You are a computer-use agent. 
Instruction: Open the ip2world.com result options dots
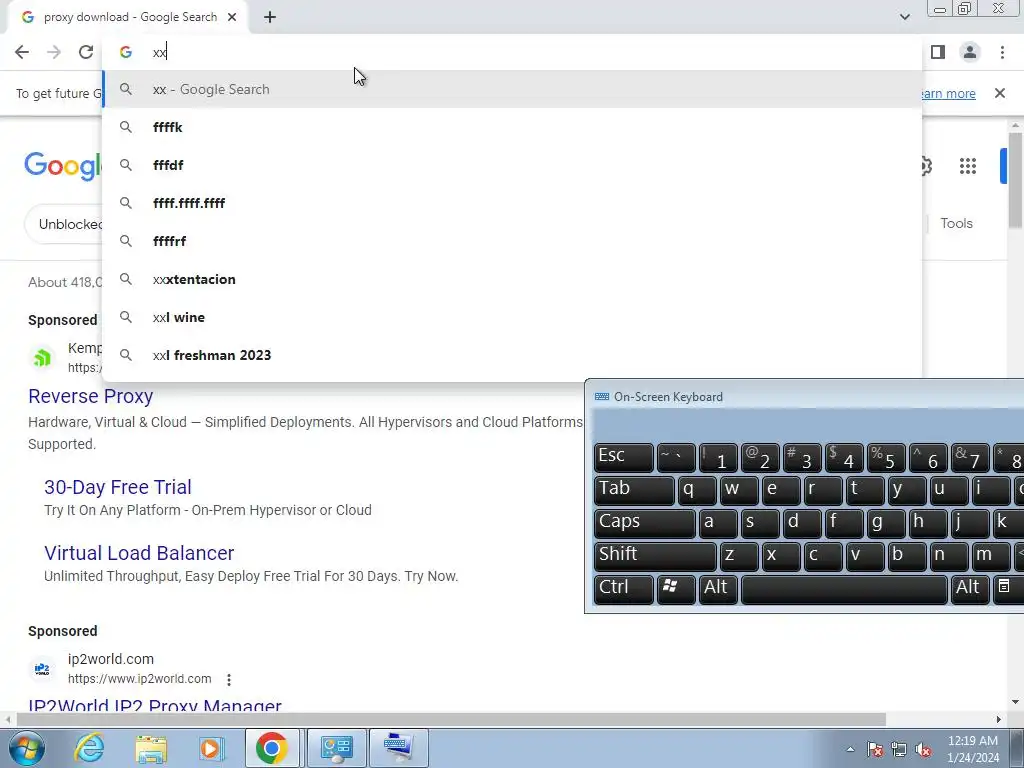(229, 680)
